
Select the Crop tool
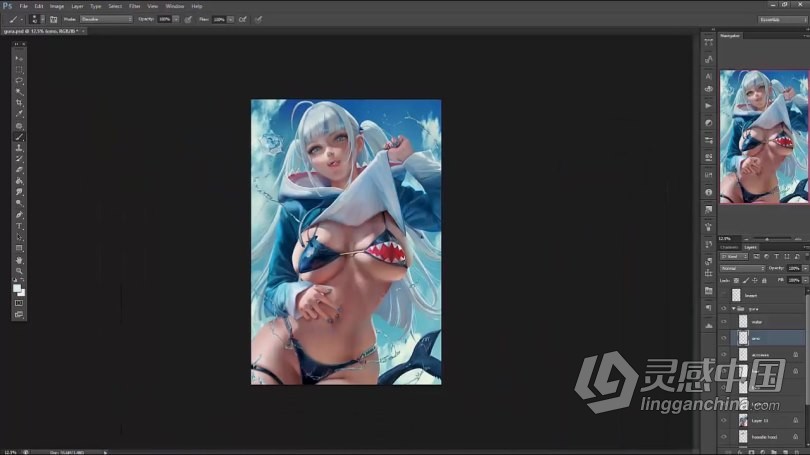(x=19, y=103)
